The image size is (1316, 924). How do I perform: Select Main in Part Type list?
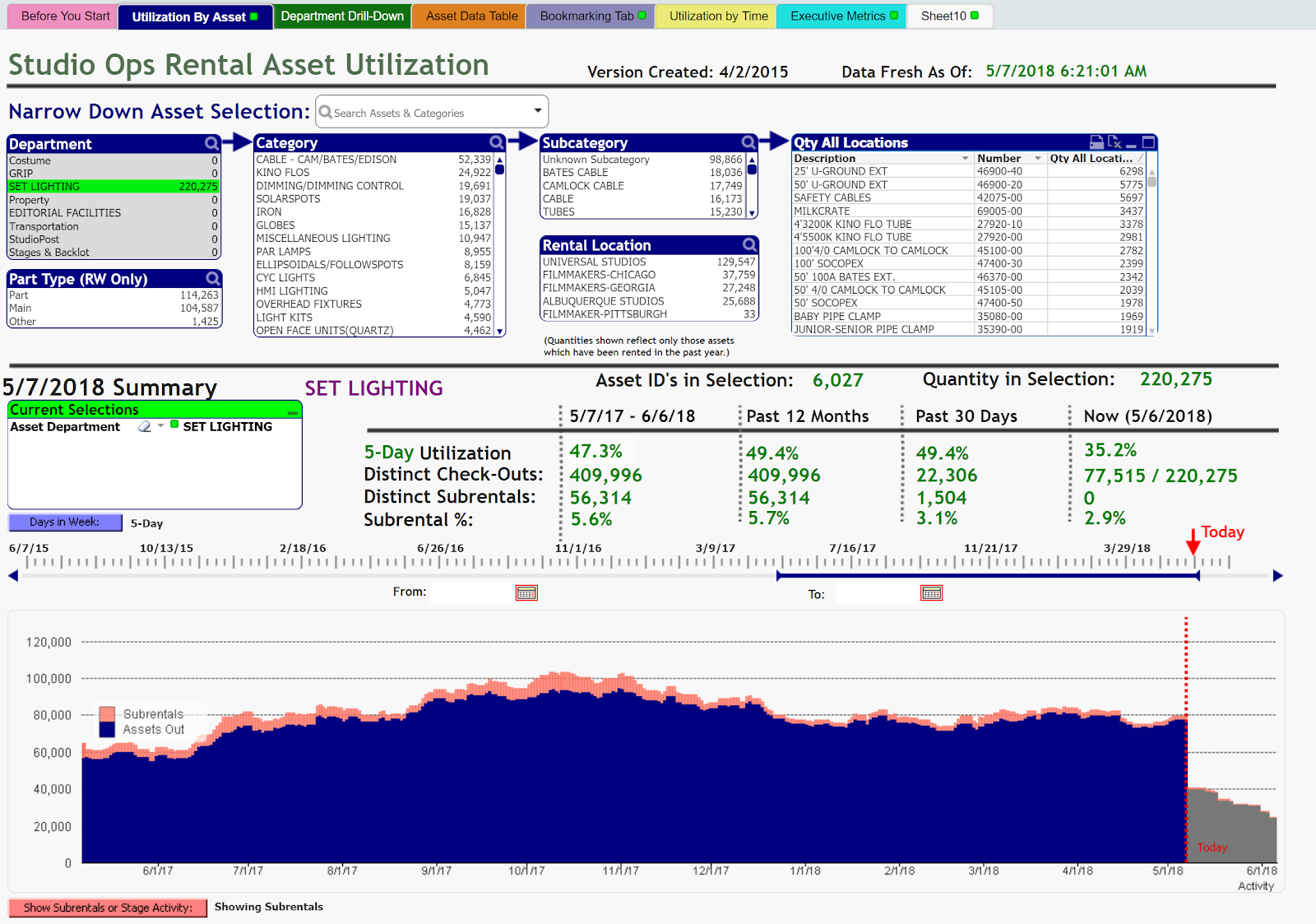(x=114, y=309)
